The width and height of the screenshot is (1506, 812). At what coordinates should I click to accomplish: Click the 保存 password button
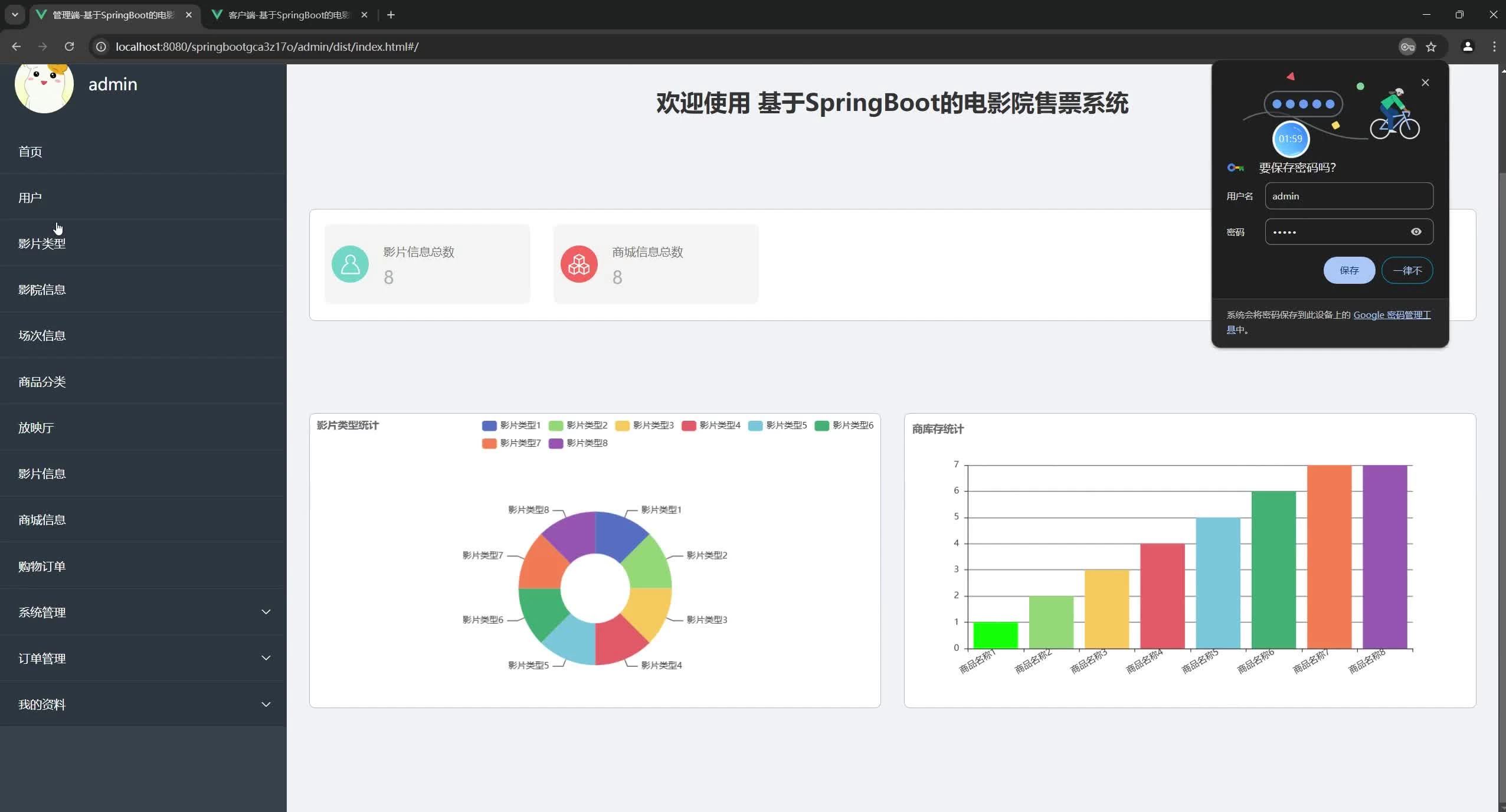click(x=1349, y=270)
